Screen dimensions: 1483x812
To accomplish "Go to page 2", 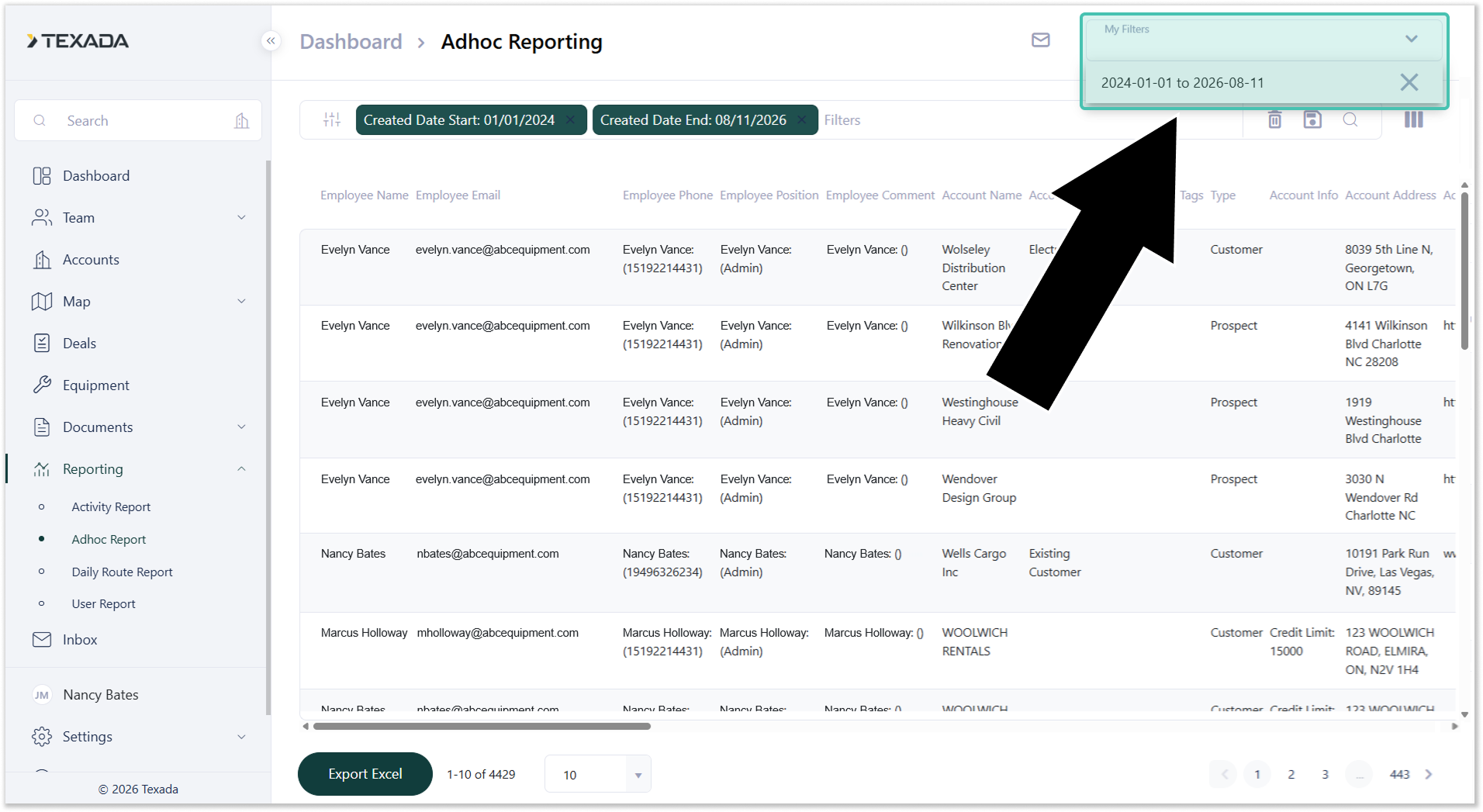I will click(1291, 775).
